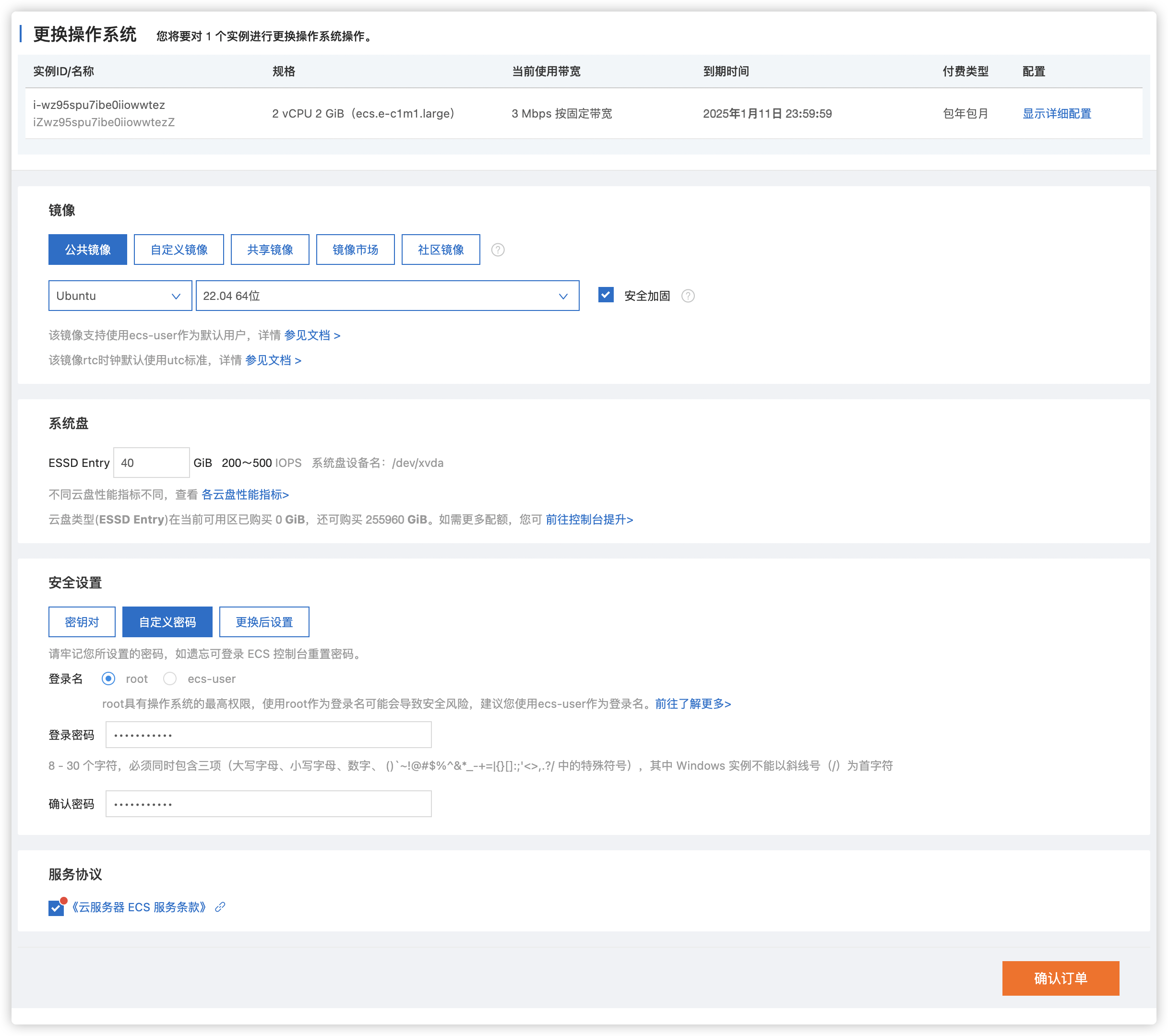The width and height of the screenshot is (1168, 1036).
Task: Select root as login name
Action: click(x=108, y=679)
